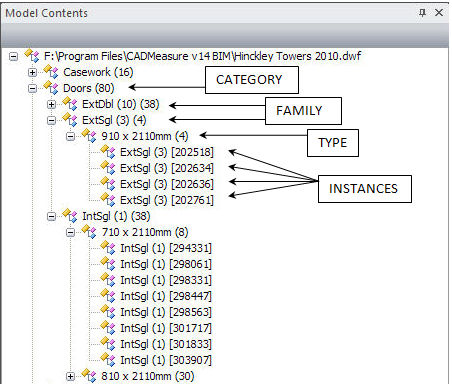This screenshot has height=384, width=452.
Task: Collapse the Doors (80) category
Action: tap(32, 88)
